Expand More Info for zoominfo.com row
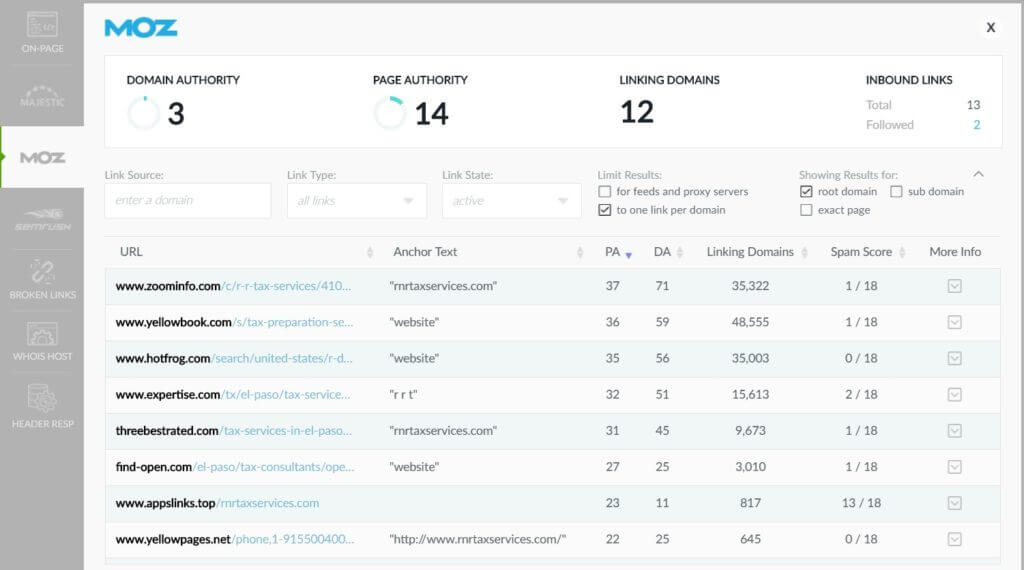 [954, 286]
